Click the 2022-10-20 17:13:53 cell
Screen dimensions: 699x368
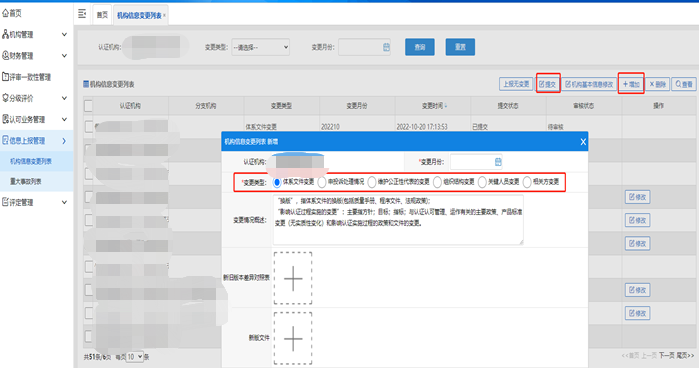tap(422, 127)
